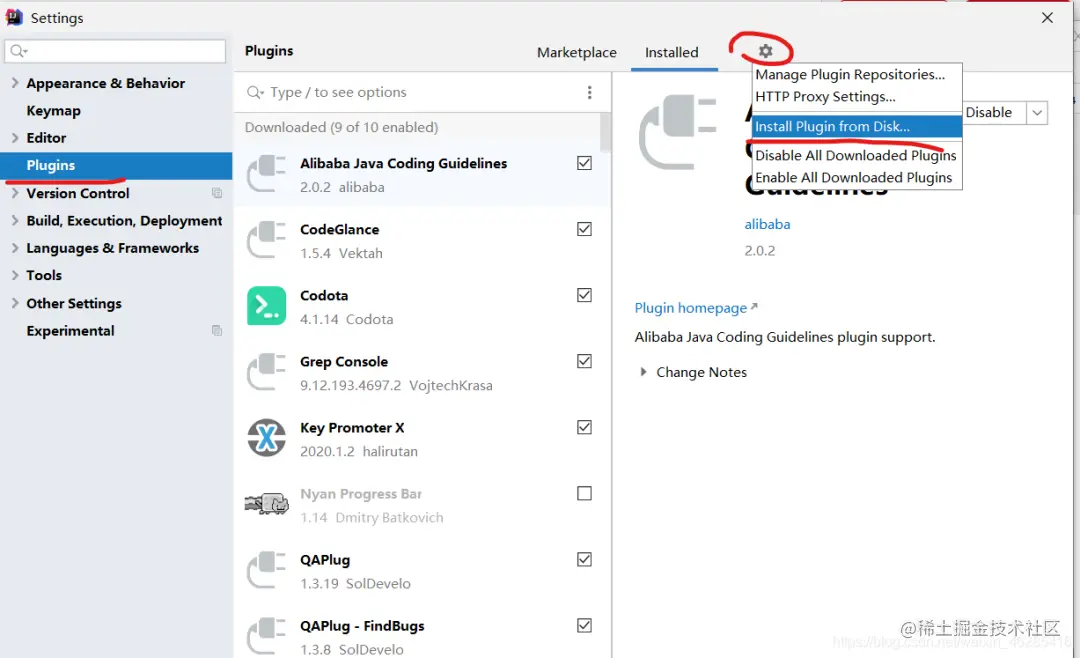Click the CodeGlance plugin icon
This screenshot has width=1080, height=658.
tap(267, 240)
